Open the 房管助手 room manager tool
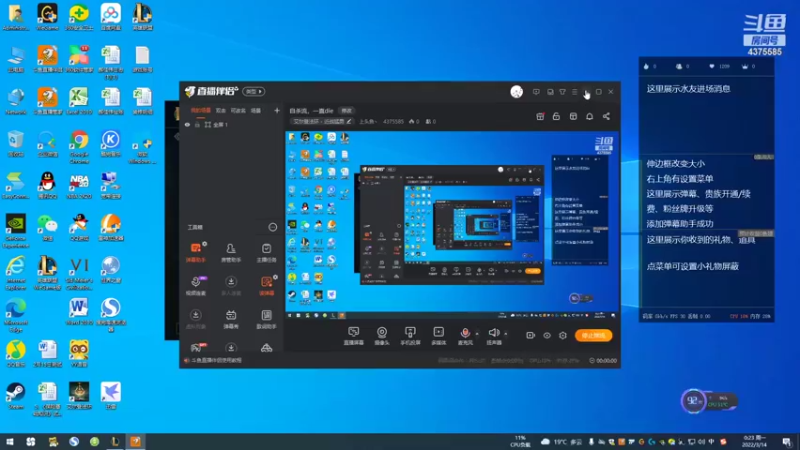800x450 pixels. pos(231,252)
